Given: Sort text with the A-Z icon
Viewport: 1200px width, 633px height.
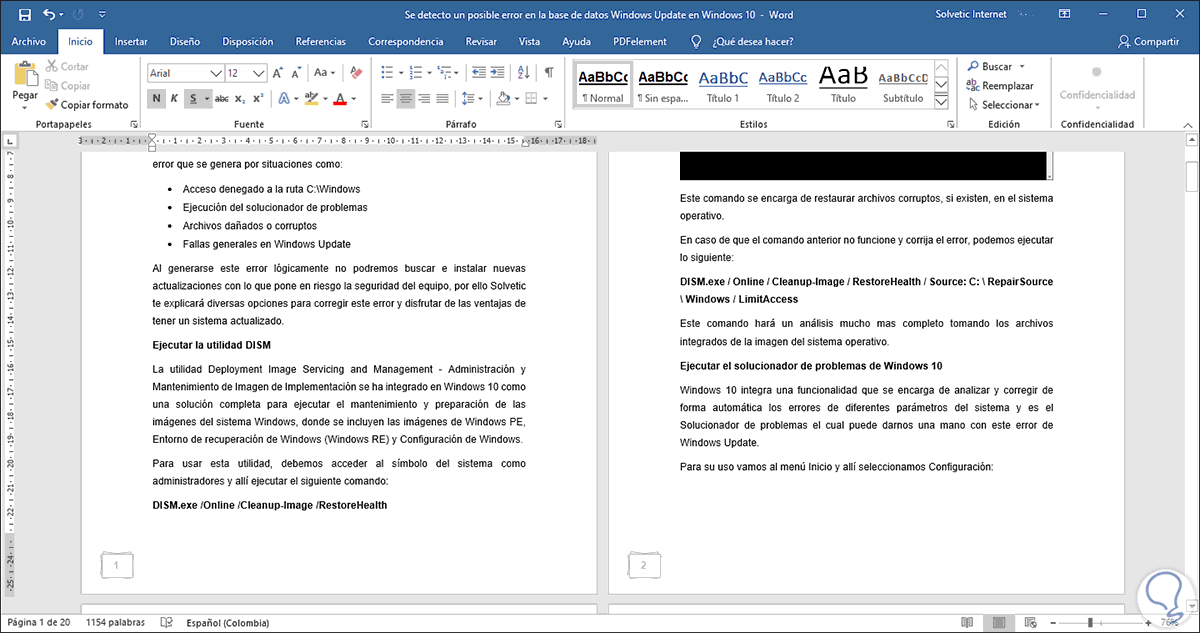Looking at the screenshot, I should (523, 73).
